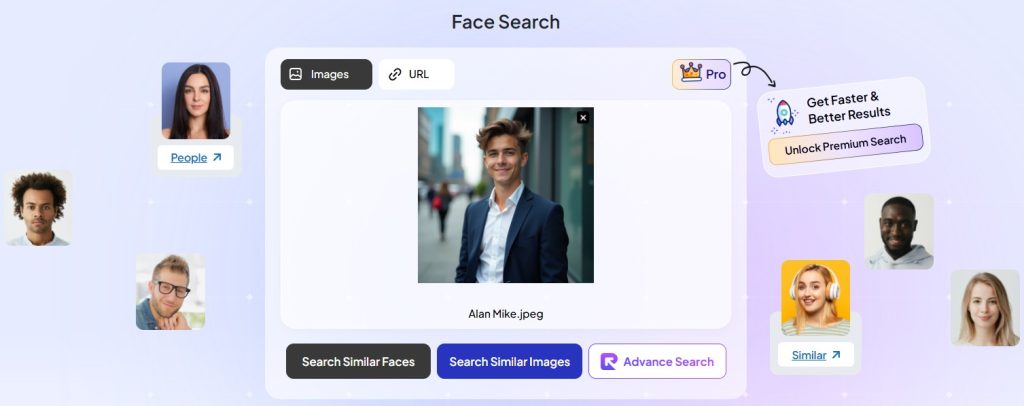Choose the man with glasses thumbnail
Screen dimensions: 1024x406
[x=170, y=291]
